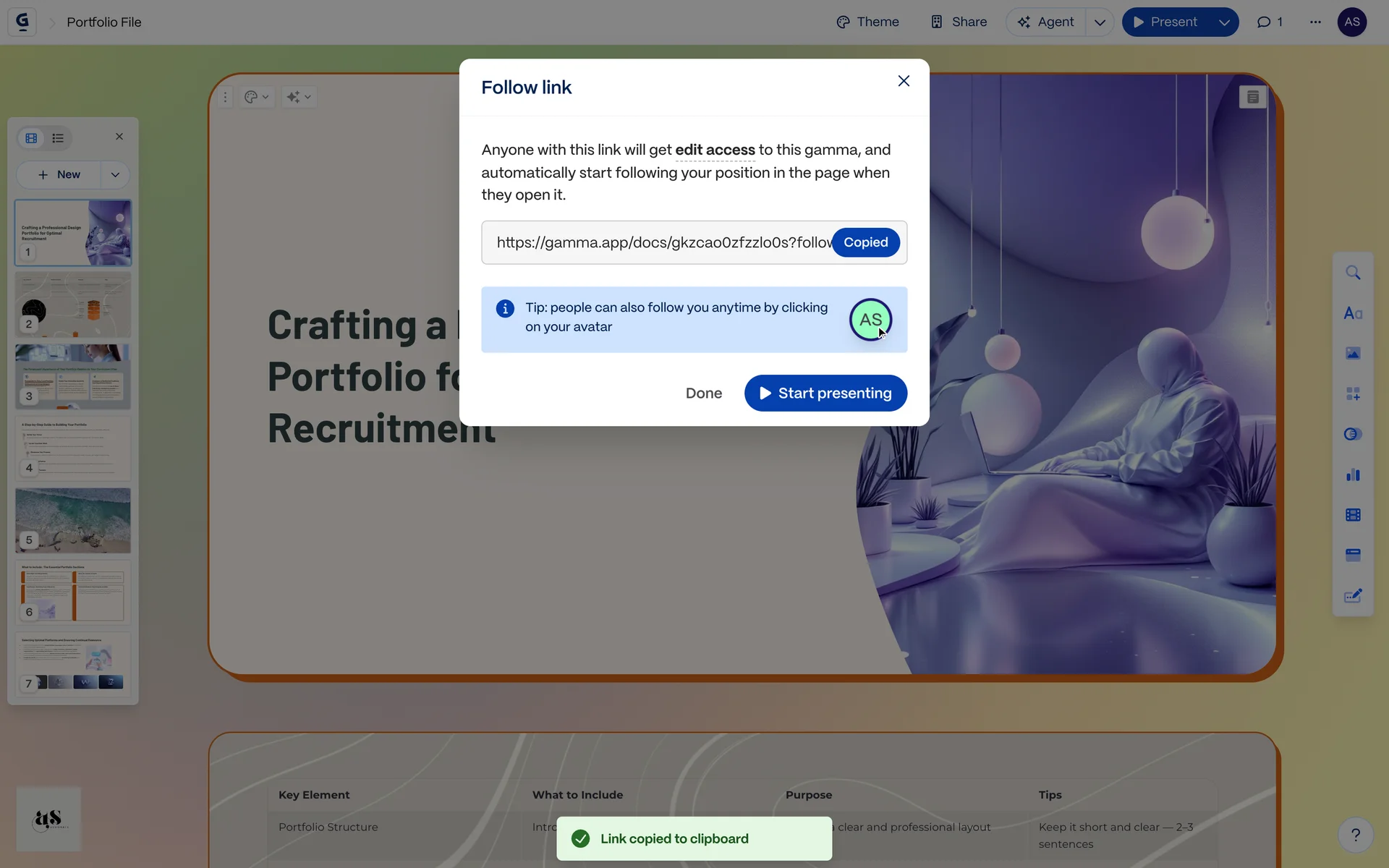
Task: Click the AS avatar in tip box
Action: click(870, 320)
